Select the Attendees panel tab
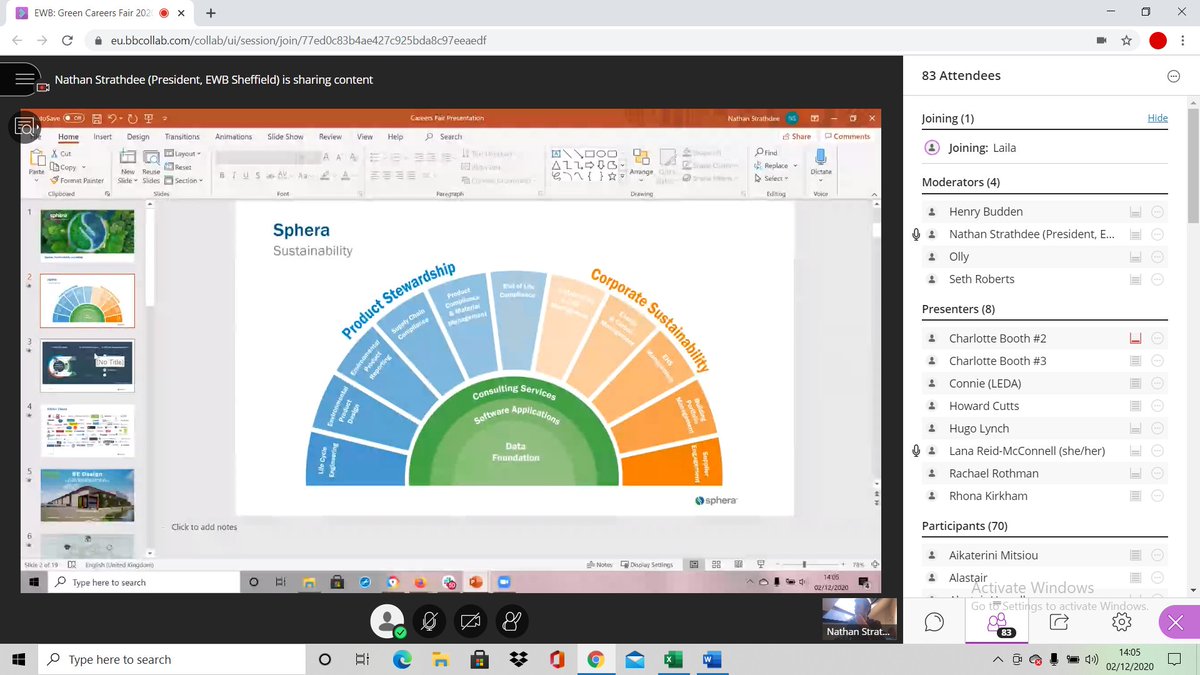The height and width of the screenshot is (675, 1200). tap(996, 622)
